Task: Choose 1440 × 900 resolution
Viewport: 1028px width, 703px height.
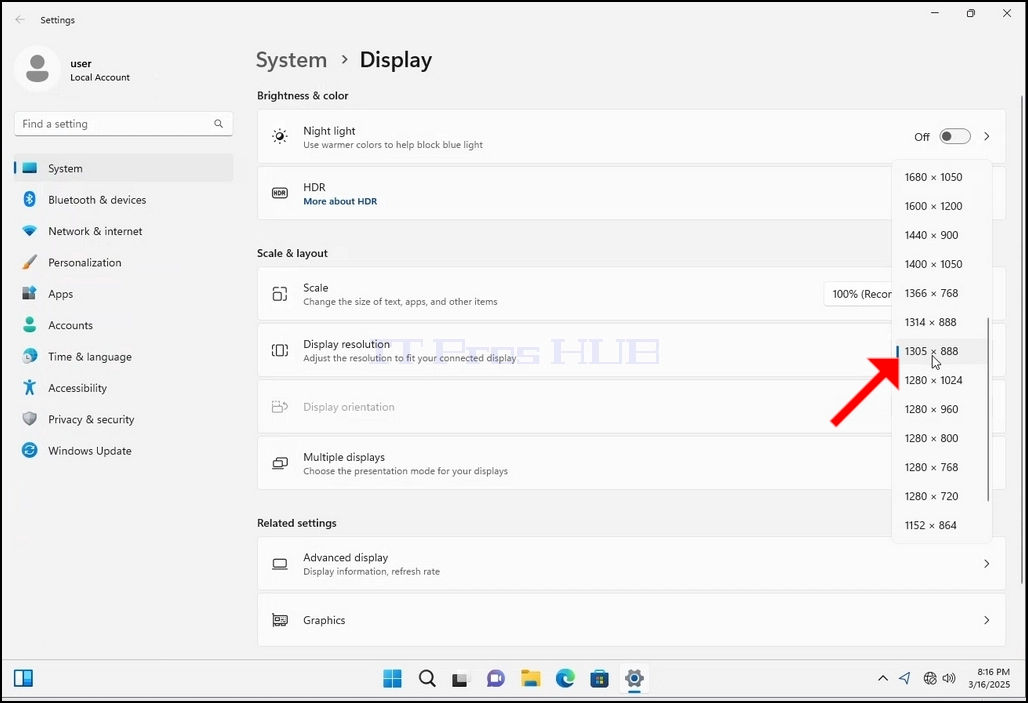Action: pos(941,235)
